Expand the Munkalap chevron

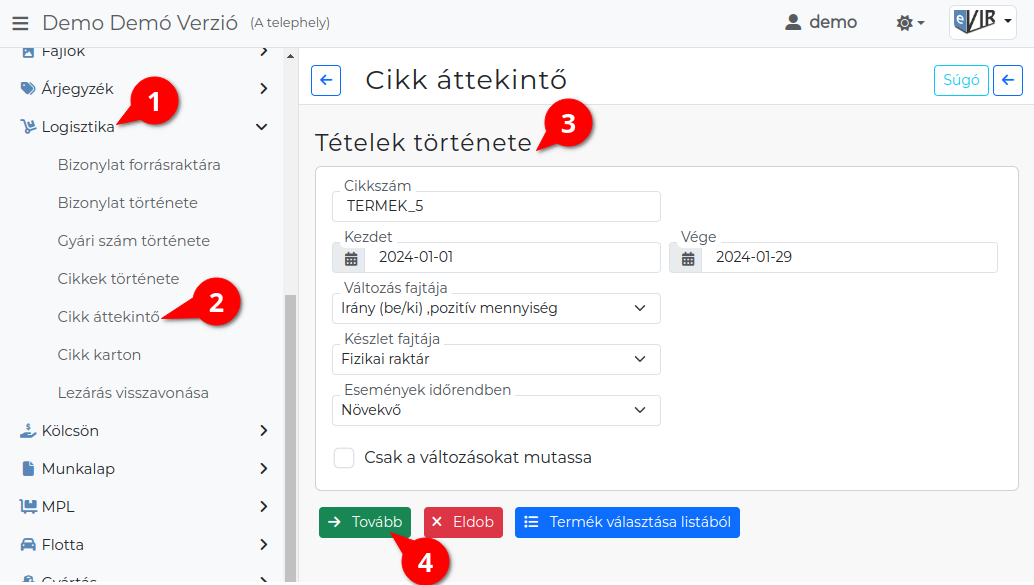[x=264, y=469]
